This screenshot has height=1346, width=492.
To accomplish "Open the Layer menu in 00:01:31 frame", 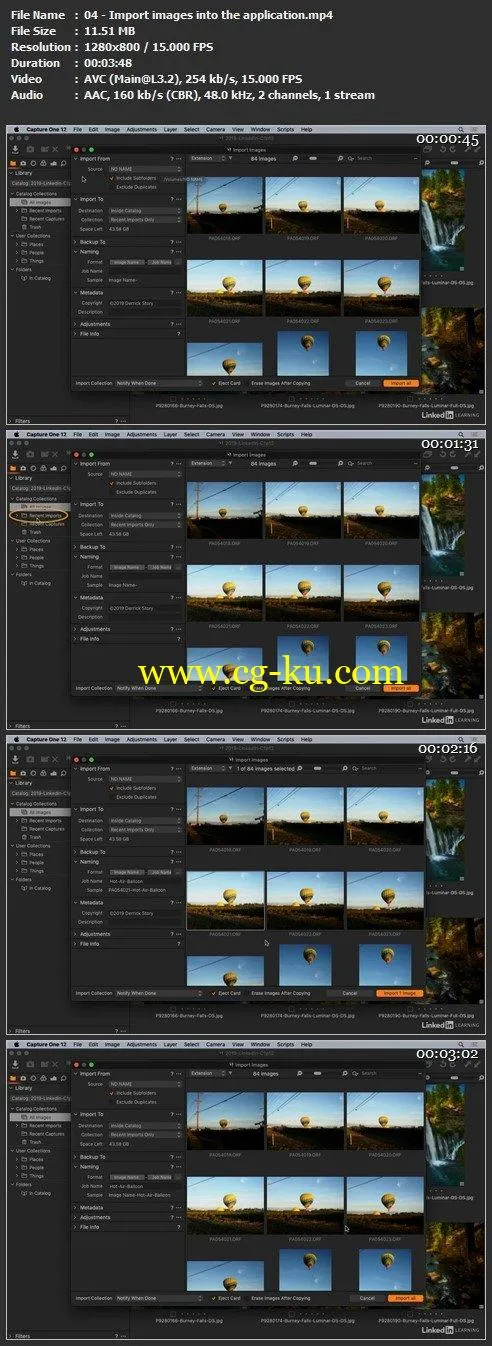I will click(x=170, y=435).
